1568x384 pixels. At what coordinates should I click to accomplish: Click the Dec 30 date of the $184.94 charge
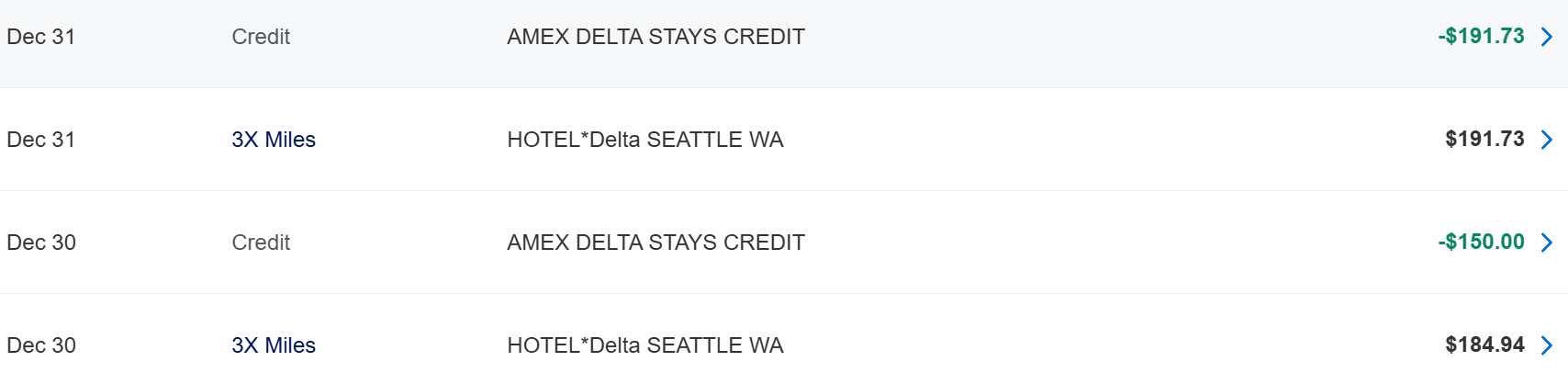click(41, 345)
